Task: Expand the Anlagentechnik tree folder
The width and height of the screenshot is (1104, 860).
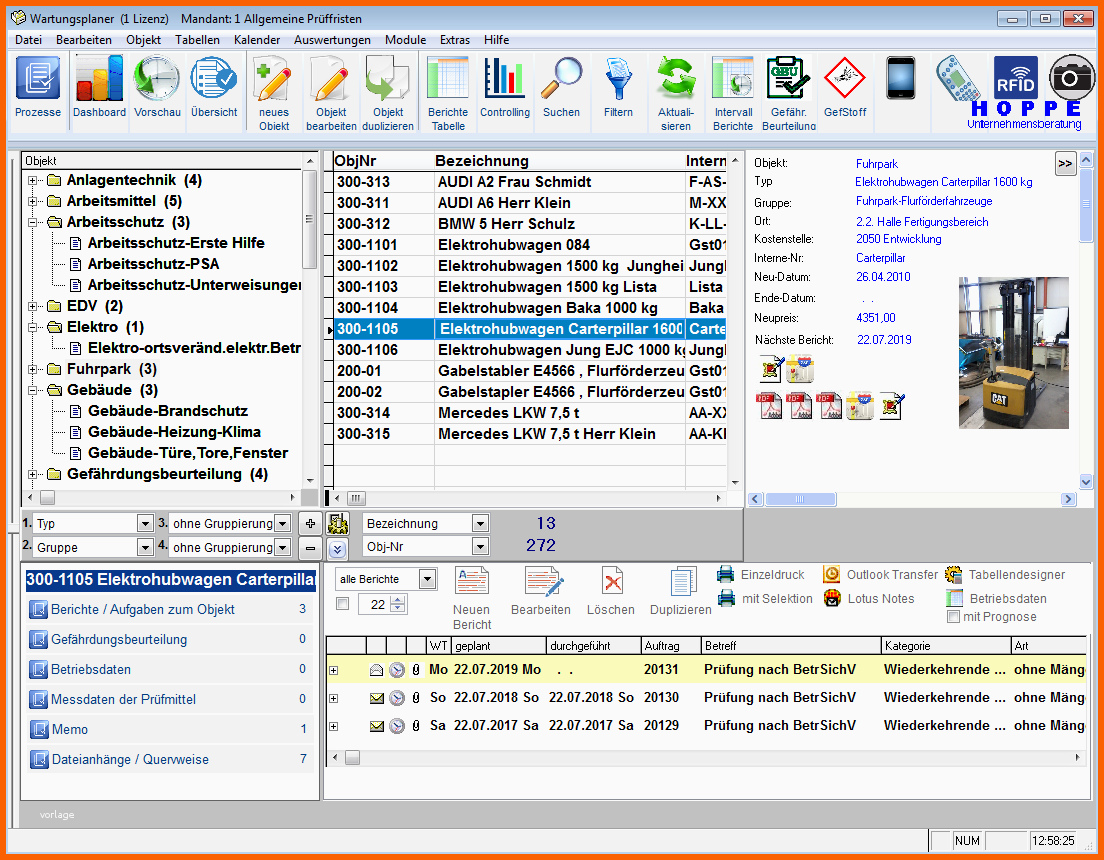Action: (x=32, y=181)
